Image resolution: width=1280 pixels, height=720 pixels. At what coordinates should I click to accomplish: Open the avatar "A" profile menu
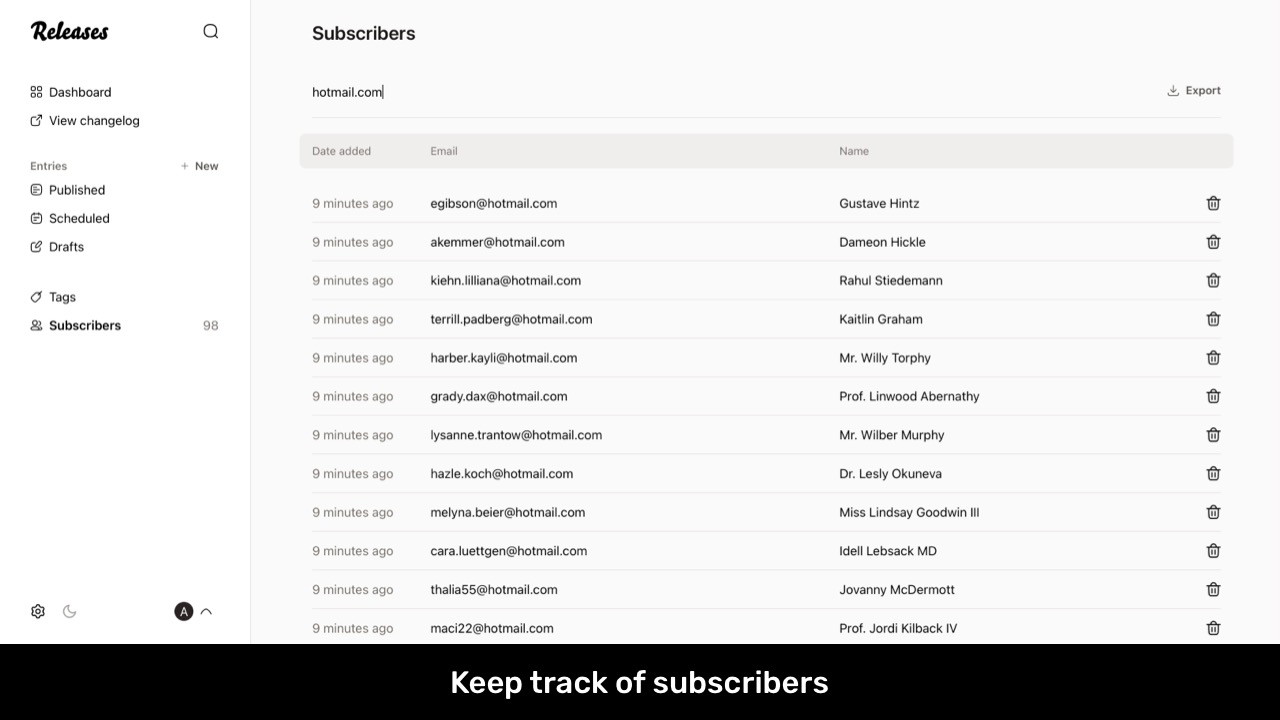[x=183, y=611]
